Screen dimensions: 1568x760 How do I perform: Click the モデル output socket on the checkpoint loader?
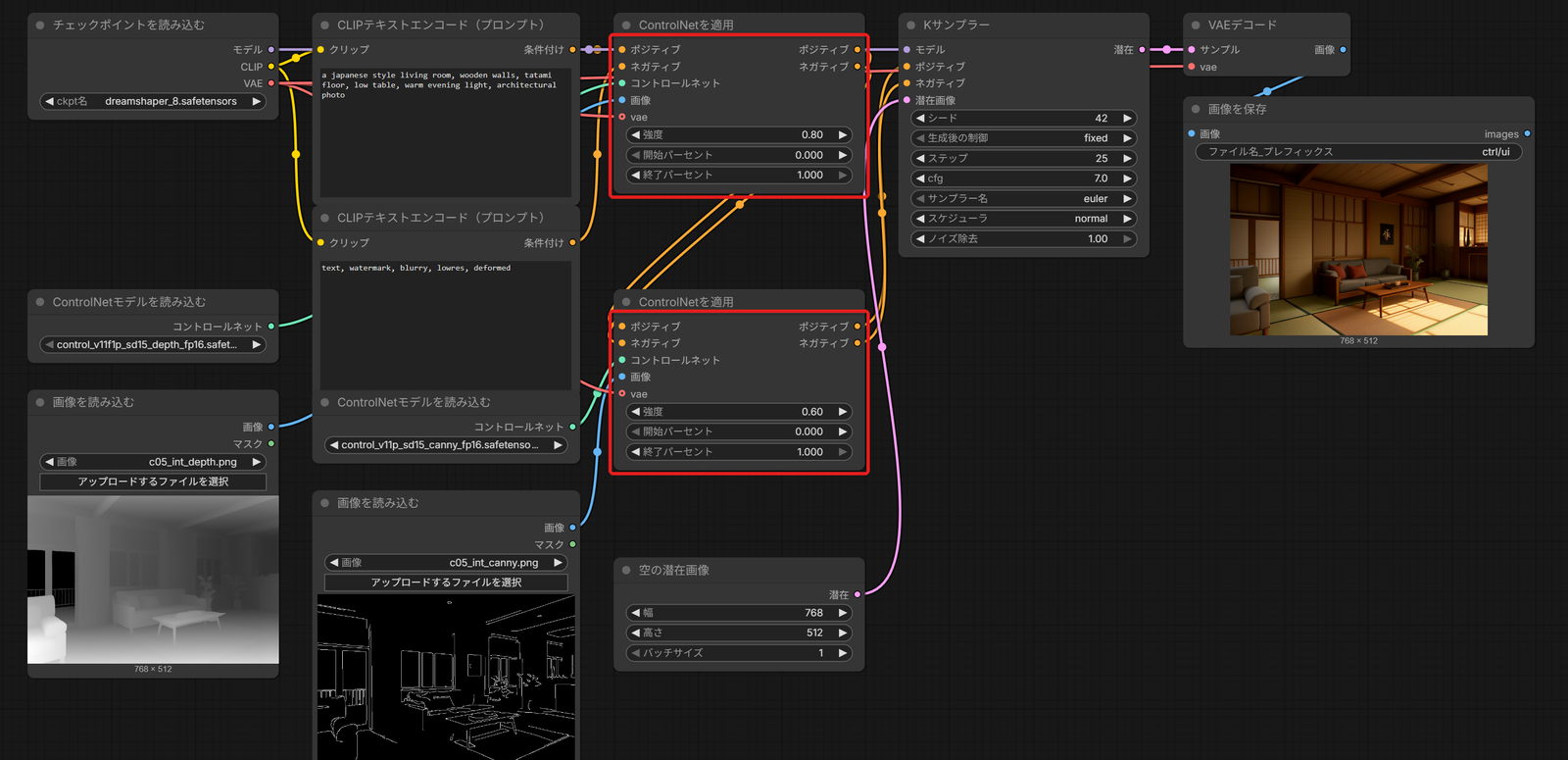tap(271, 49)
